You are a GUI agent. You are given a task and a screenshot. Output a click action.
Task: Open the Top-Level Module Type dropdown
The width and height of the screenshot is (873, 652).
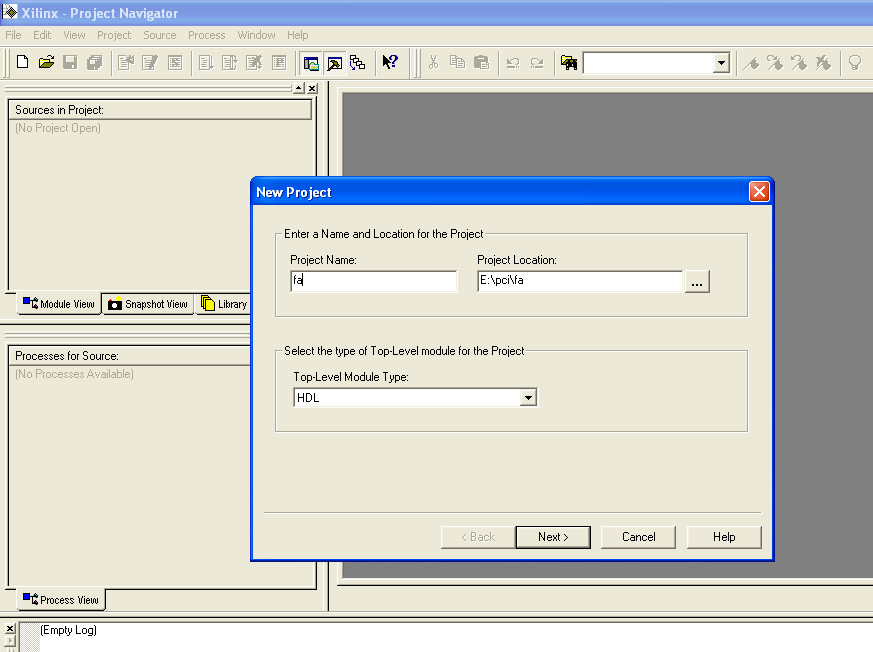click(528, 398)
